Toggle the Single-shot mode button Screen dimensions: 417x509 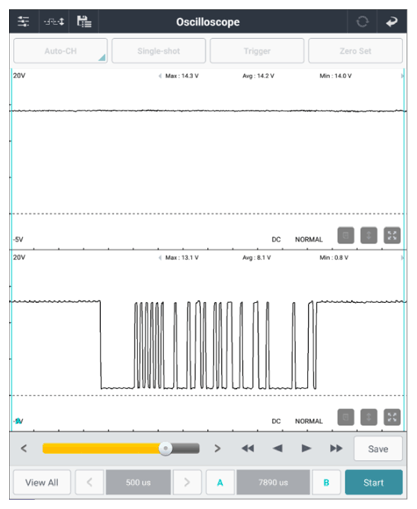[159, 51]
